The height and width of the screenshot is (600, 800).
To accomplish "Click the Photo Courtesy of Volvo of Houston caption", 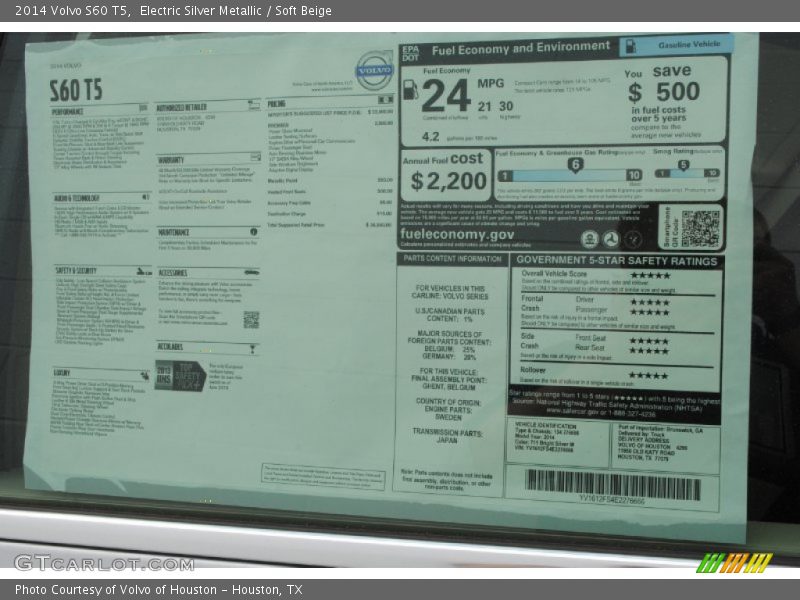I will pos(158,590).
